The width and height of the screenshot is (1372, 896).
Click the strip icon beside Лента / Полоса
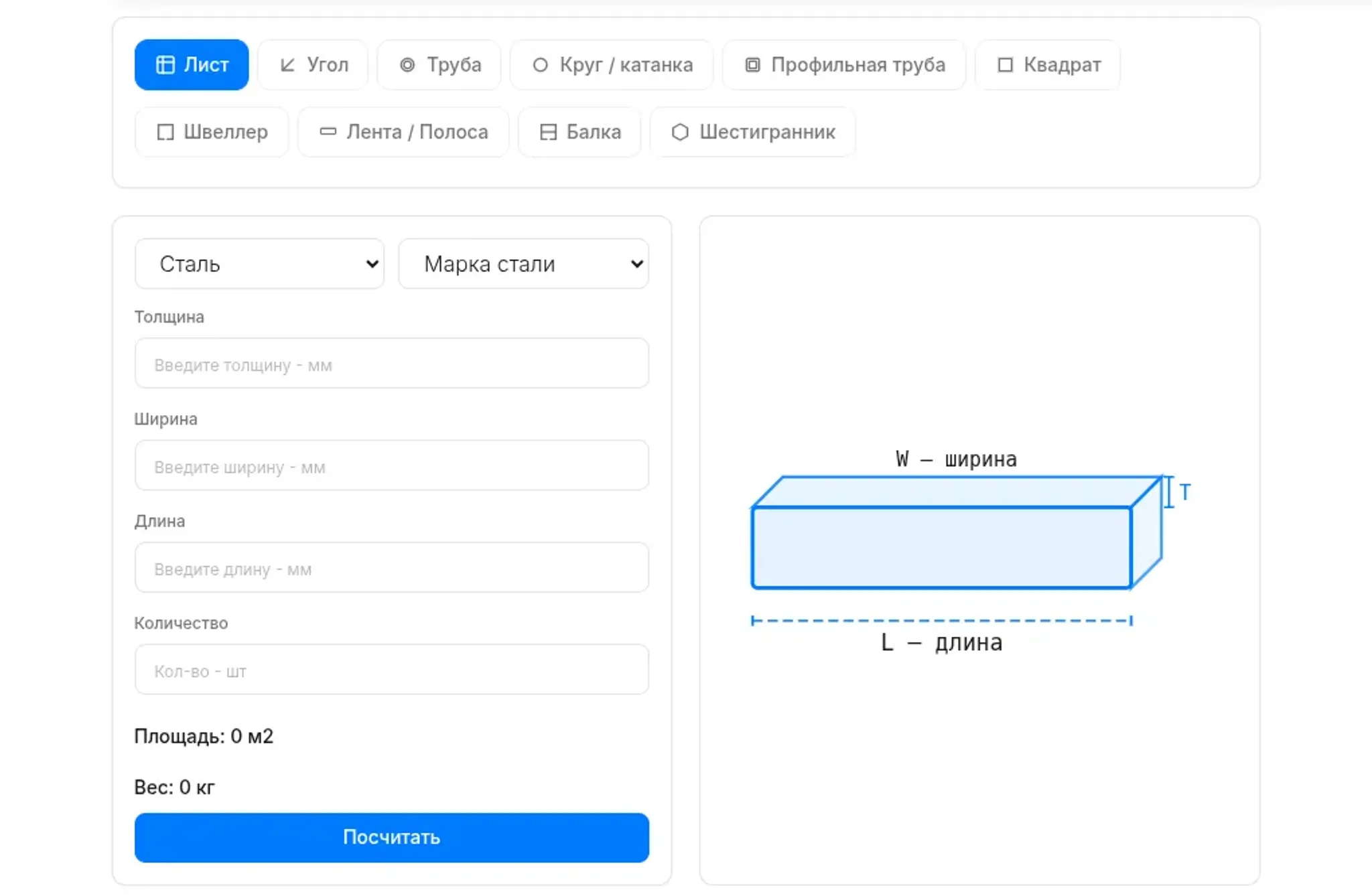tap(328, 131)
